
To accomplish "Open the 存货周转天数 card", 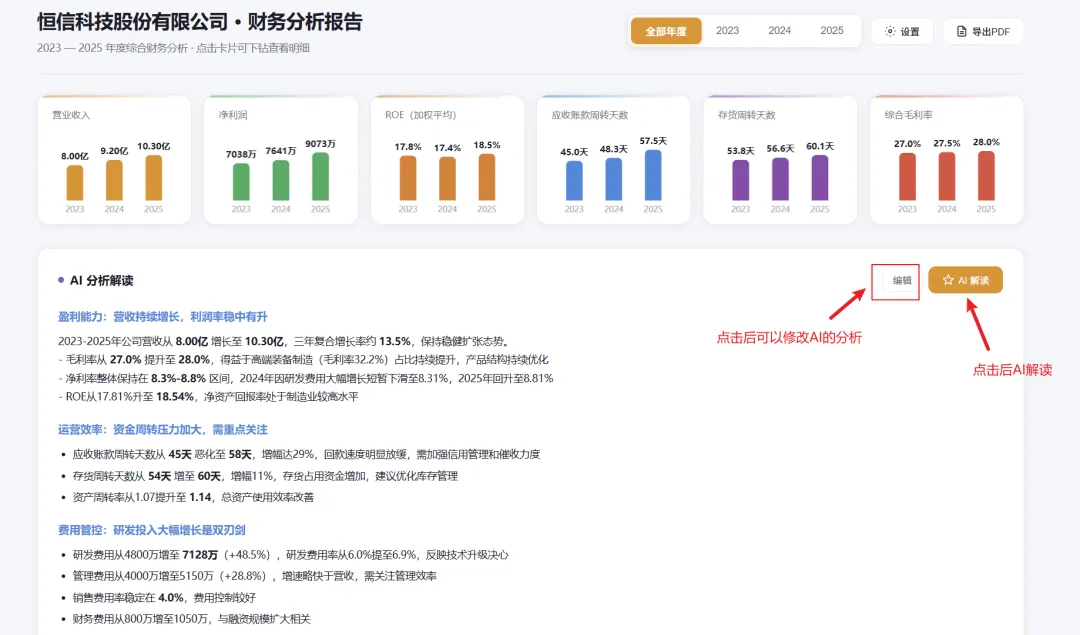I will (x=780, y=160).
